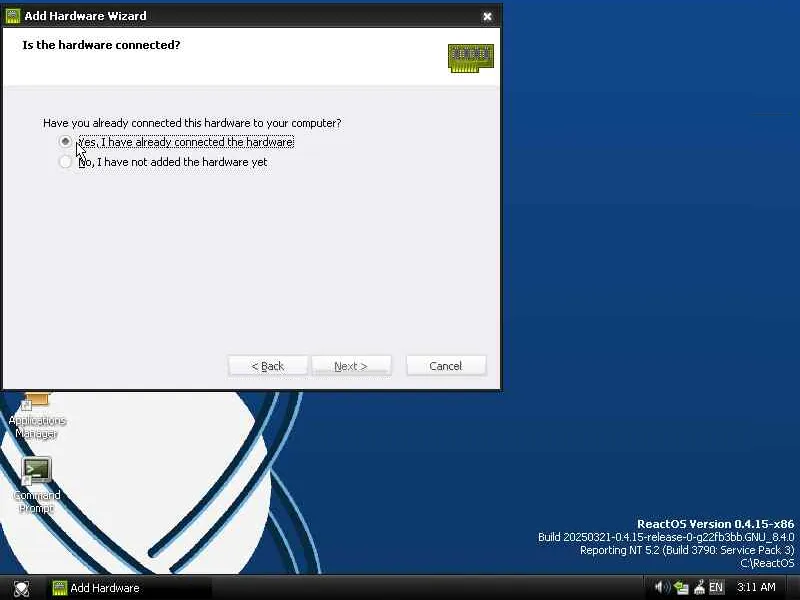Open the Command Prompt desktop shortcut
800x600 pixels.
[36, 486]
